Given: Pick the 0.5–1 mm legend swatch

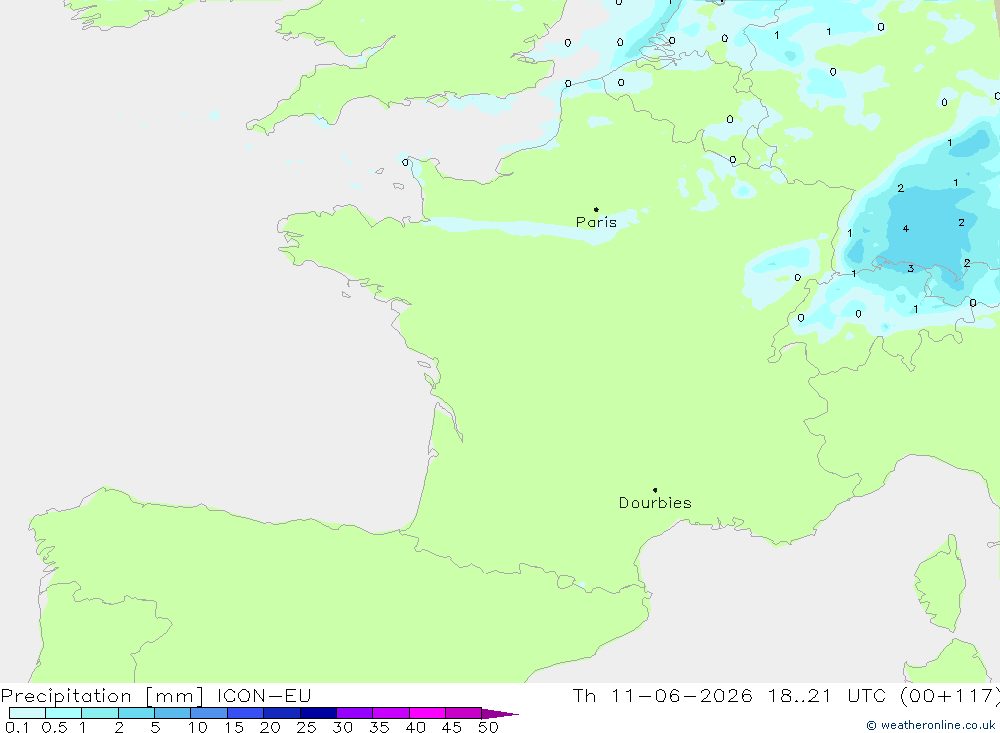Looking at the screenshot, I should (63, 713).
